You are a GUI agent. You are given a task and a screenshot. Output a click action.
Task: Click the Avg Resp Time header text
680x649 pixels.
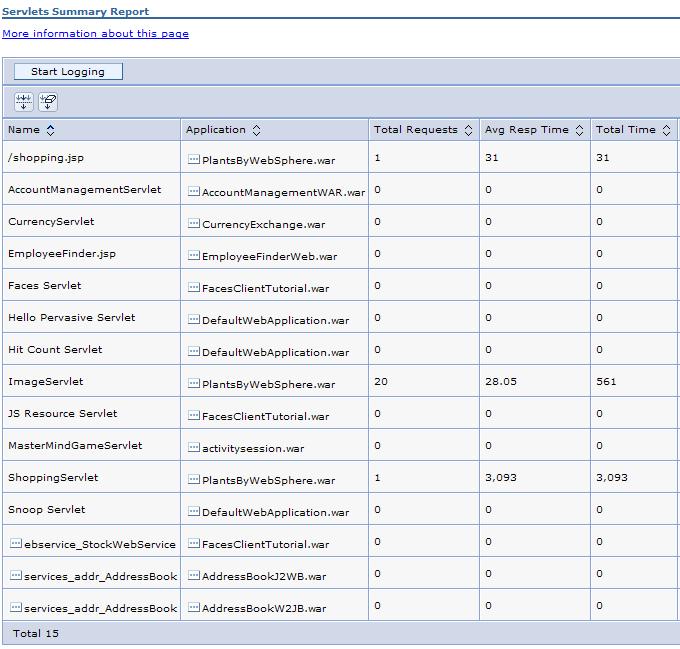(x=527, y=130)
